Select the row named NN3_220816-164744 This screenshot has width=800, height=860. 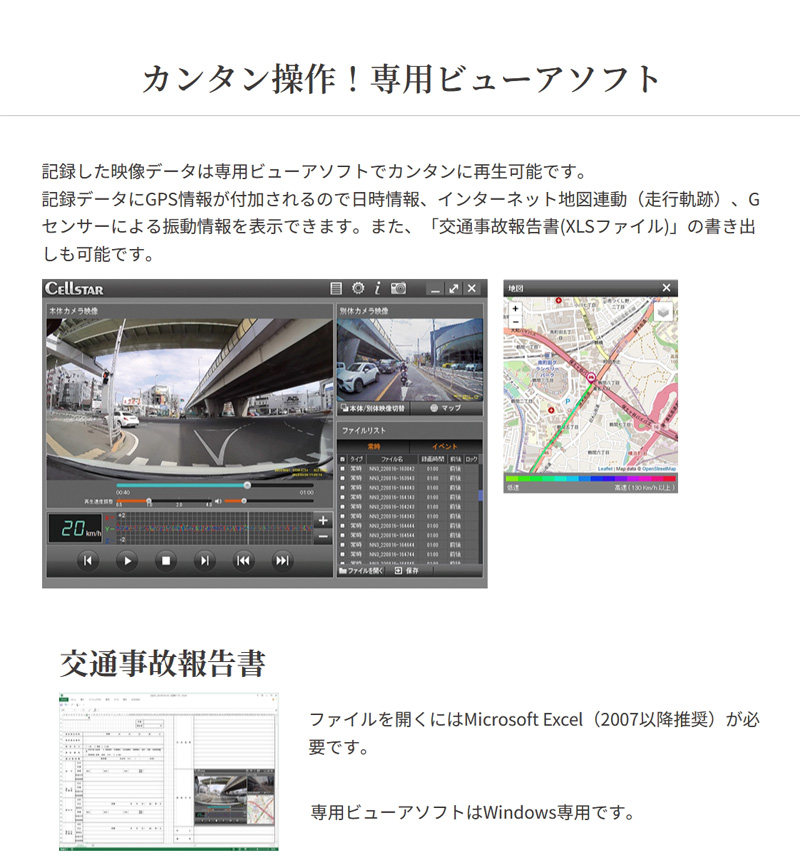click(x=408, y=555)
